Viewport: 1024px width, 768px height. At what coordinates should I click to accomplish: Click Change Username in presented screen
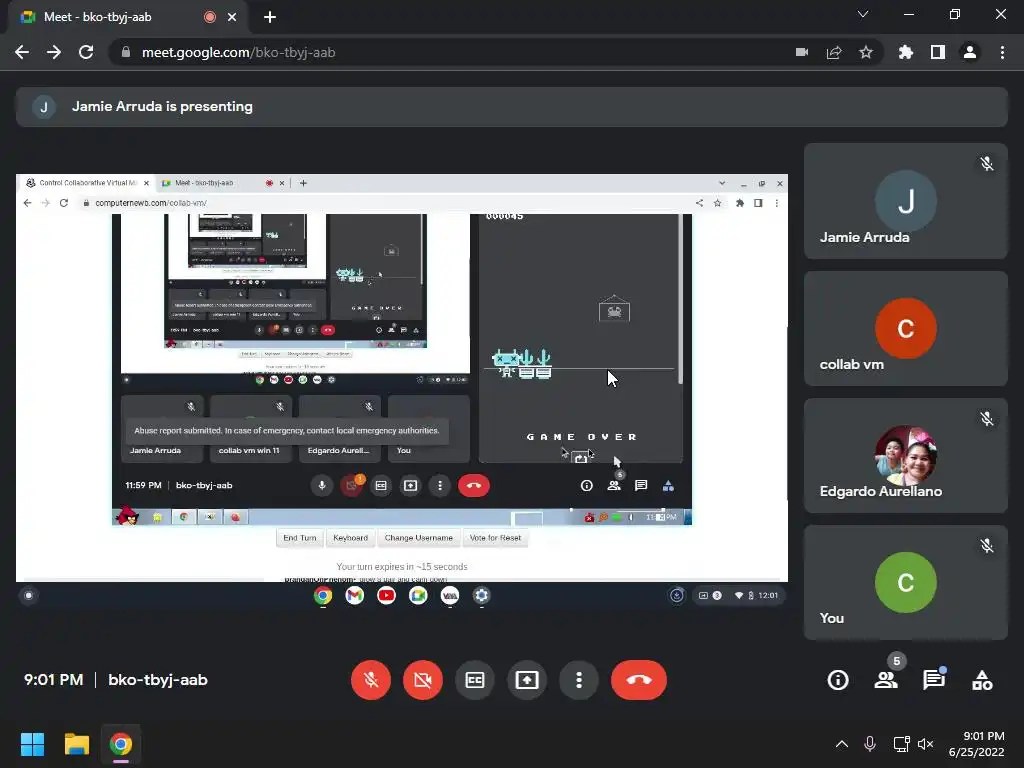point(419,538)
